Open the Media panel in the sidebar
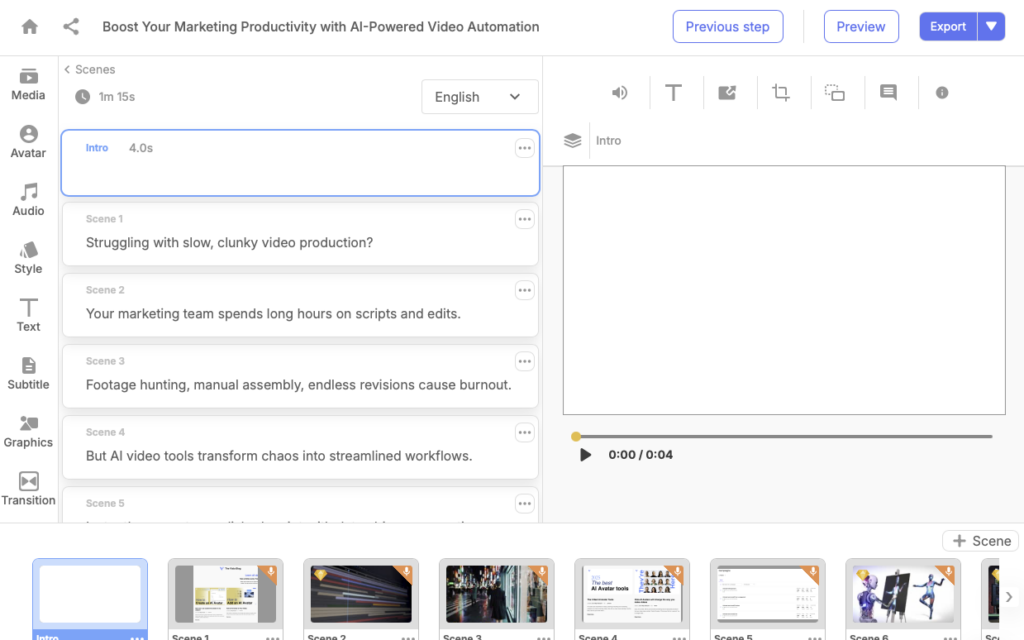Viewport: 1024px width, 640px height. pyautogui.click(x=27, y=85)
